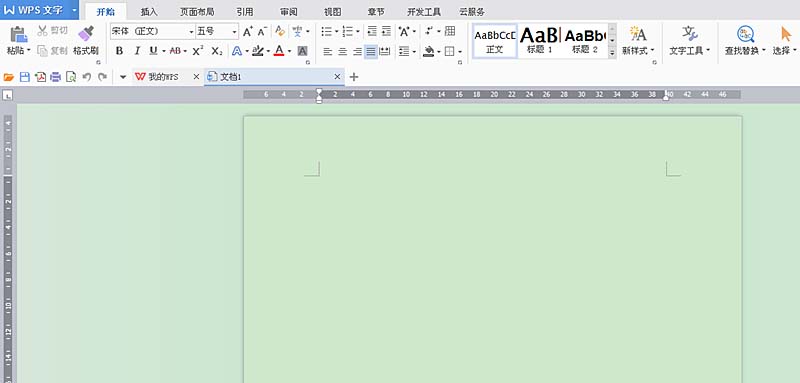Open the table grid icon in paragraph group
Image resolution: width=800 pixels, height=383 pixels.
450,32
